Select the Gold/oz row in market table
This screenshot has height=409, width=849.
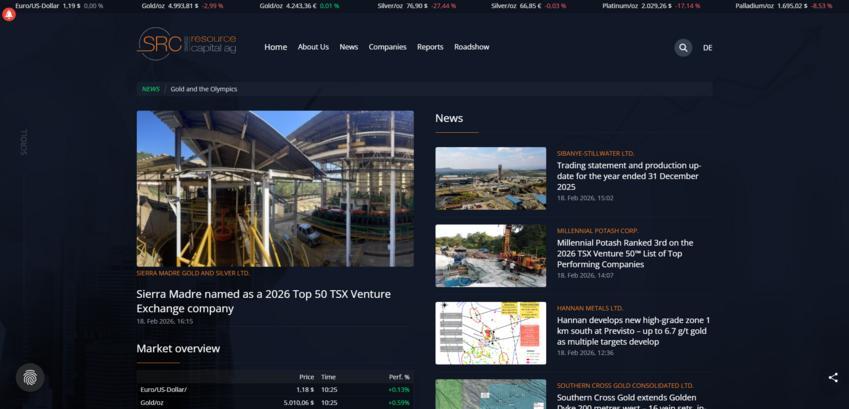(275, 402)
